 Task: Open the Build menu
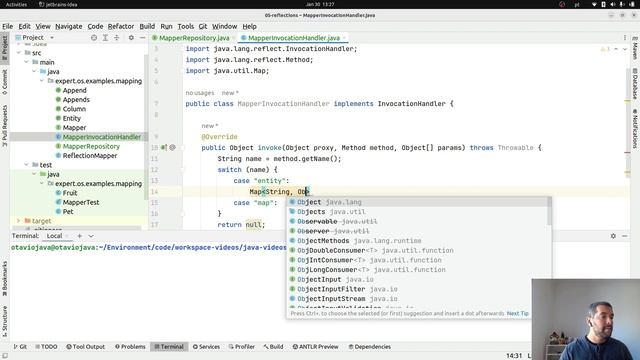click(147, 26)
